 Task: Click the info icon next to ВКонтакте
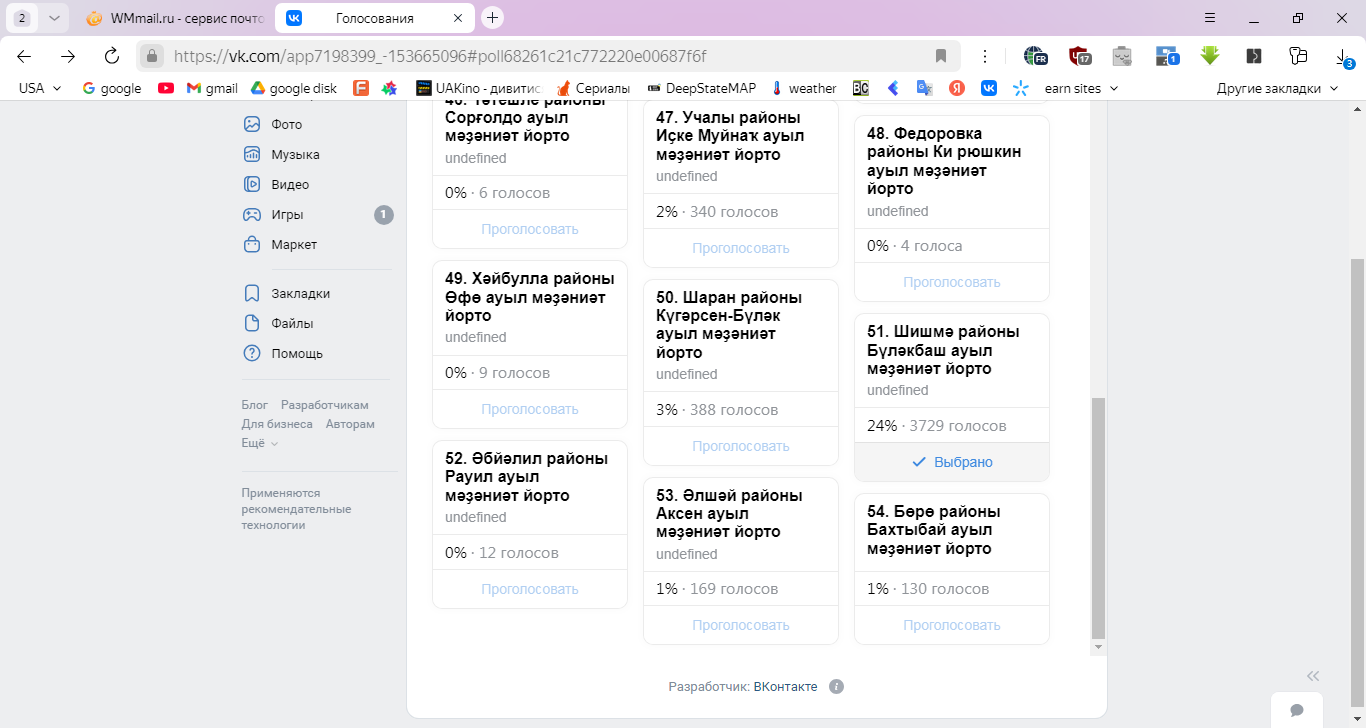(x=837, y=687)
